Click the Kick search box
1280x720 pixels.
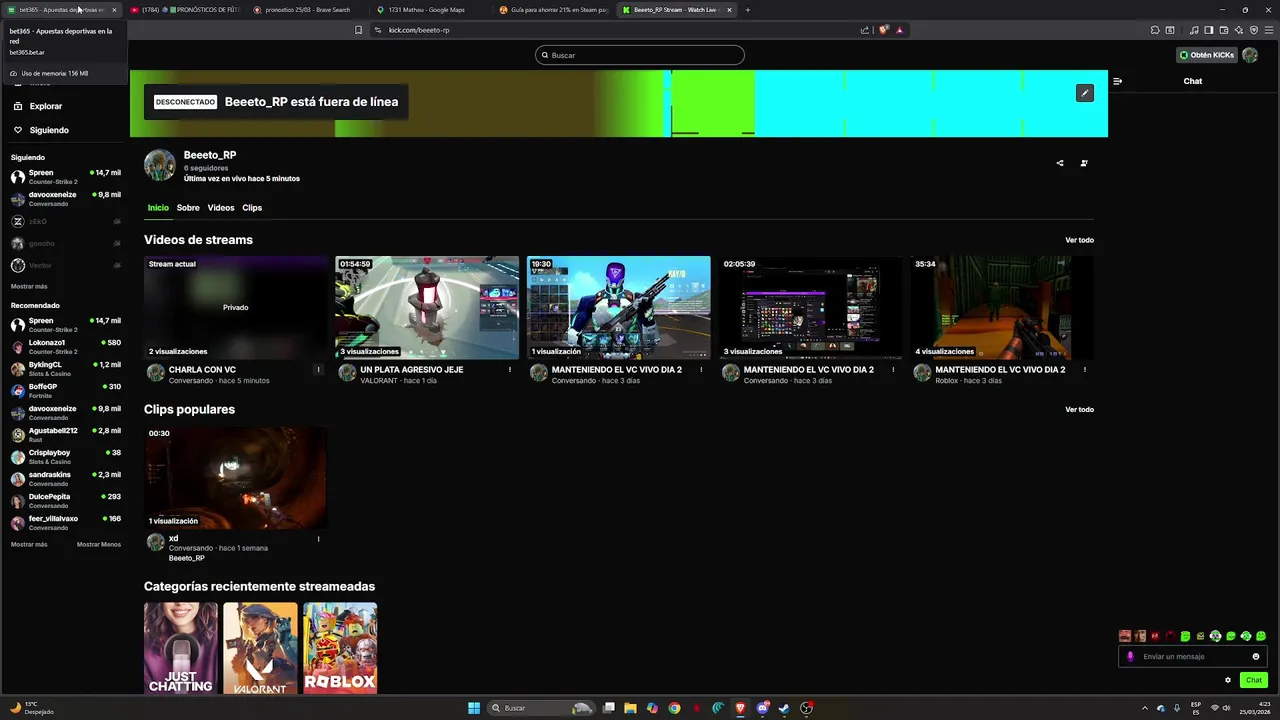tap(640, 55)
